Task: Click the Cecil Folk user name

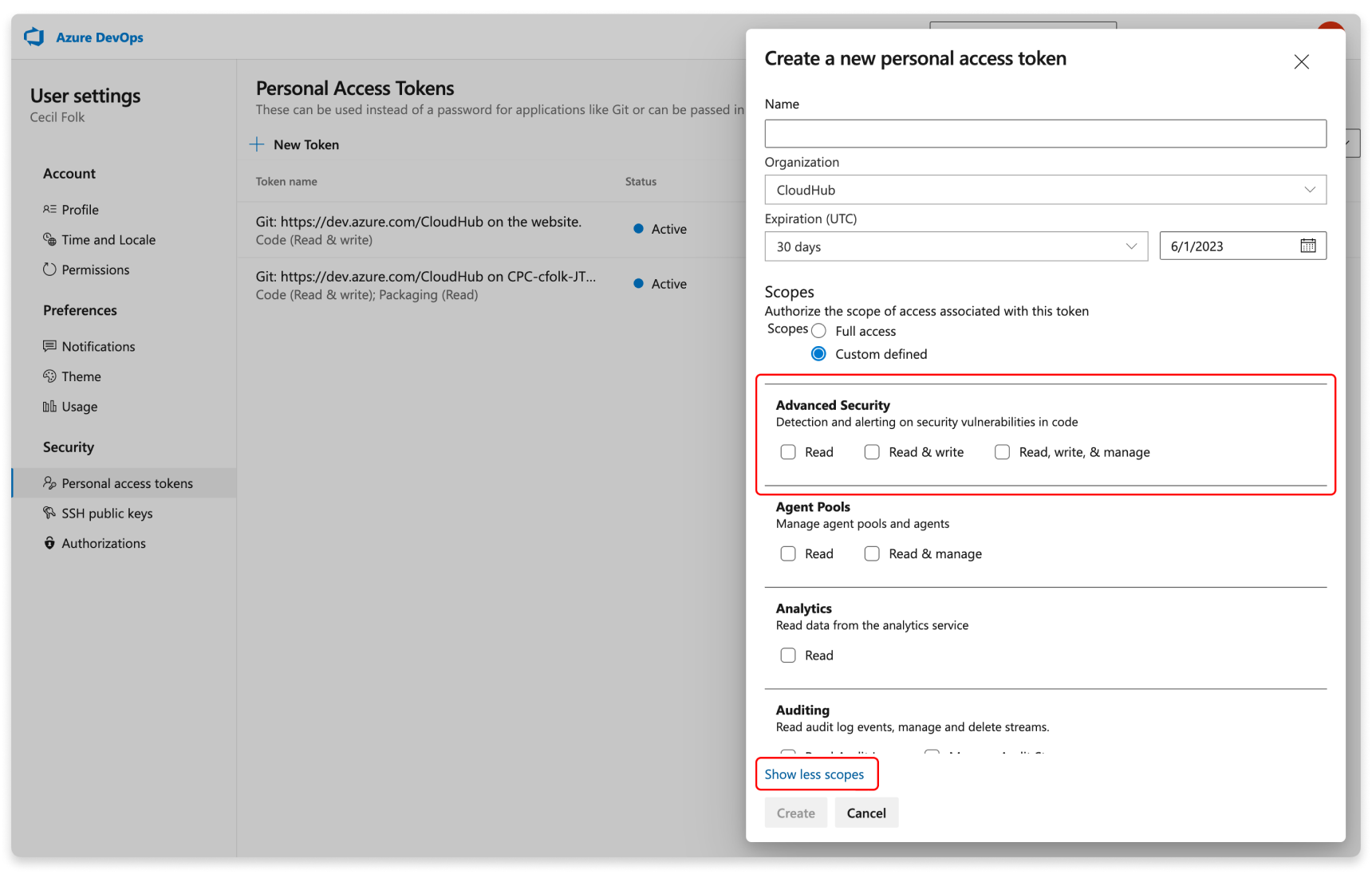Action: point(57,117)
